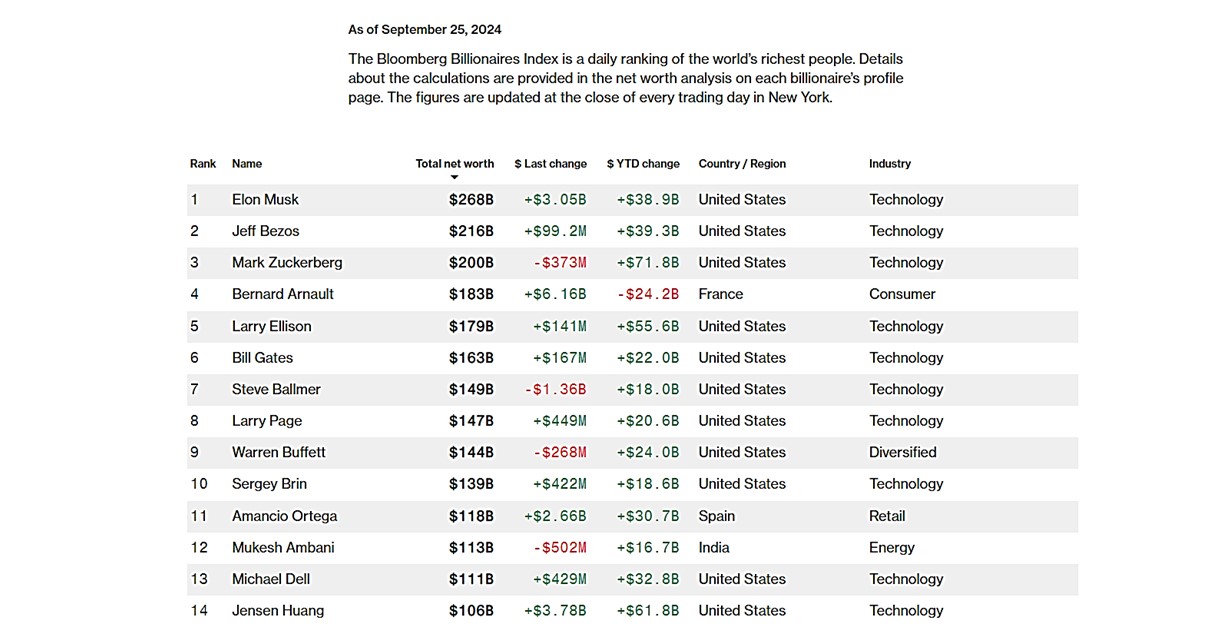Open the Bill Gates profile
Screen dimensions: 1210x624
tap(262, 358)
